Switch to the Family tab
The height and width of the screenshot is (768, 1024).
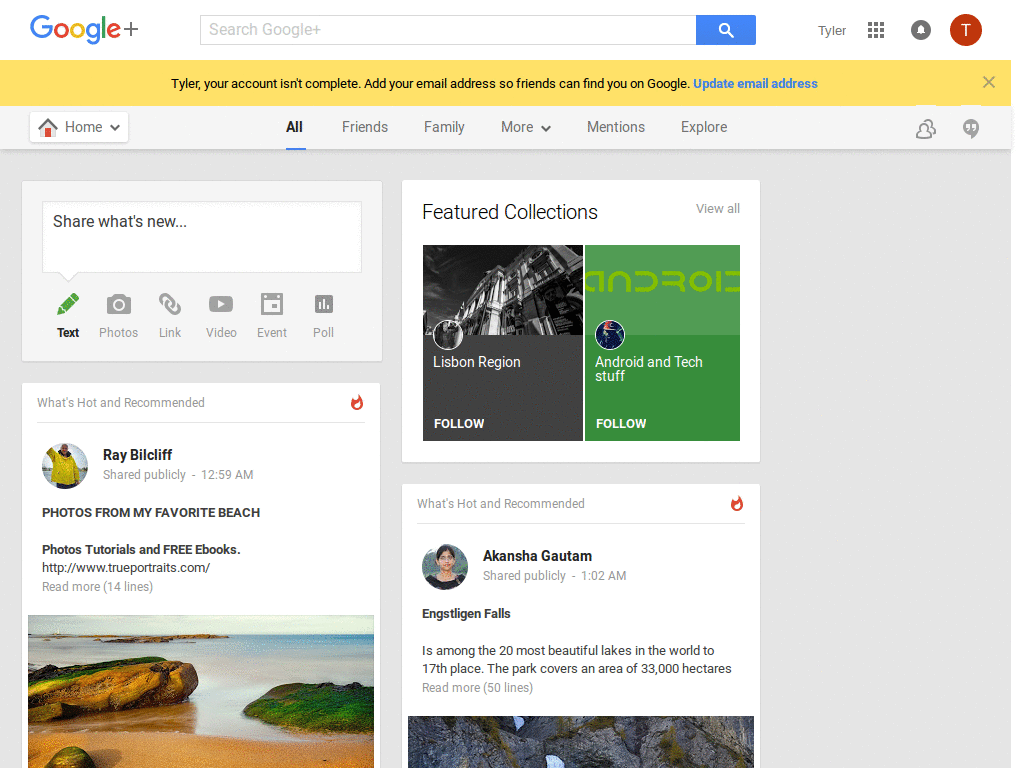click(x=444, y=127)
